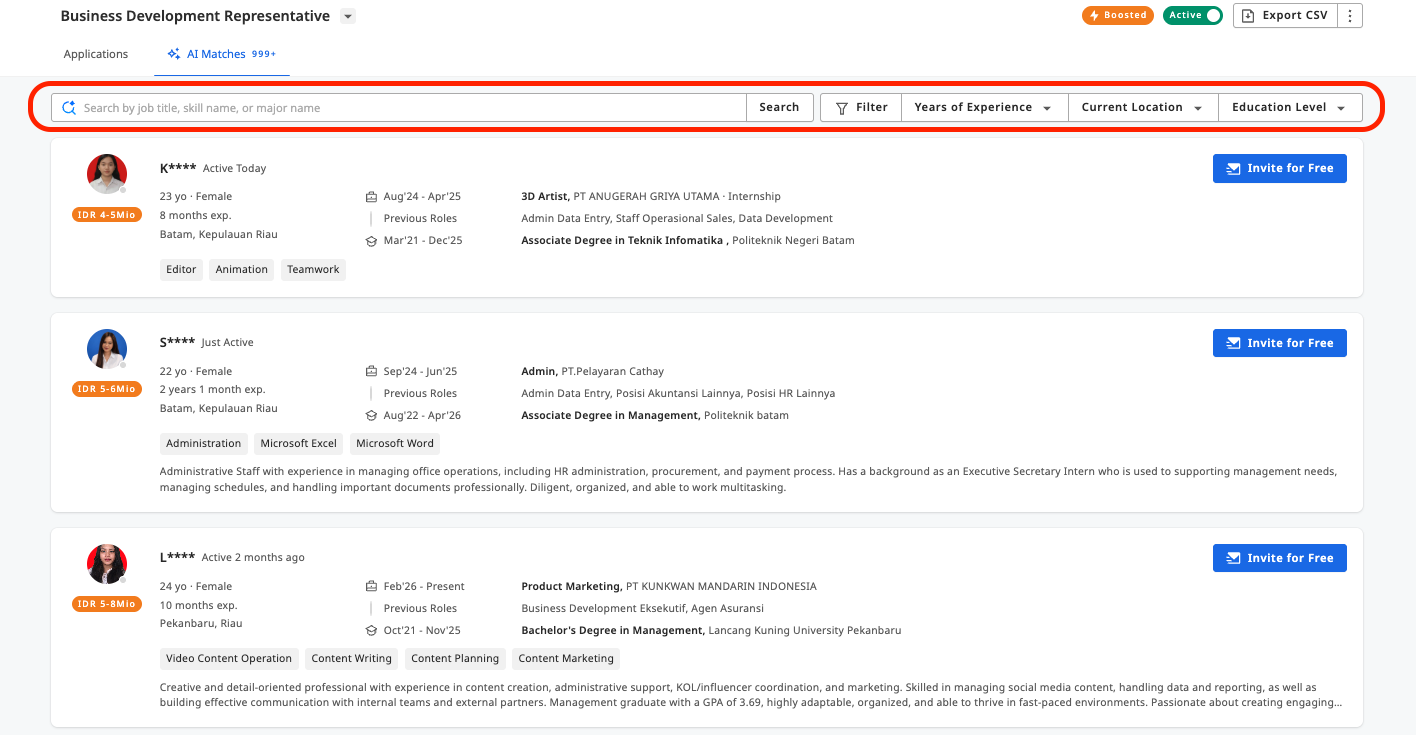Click S**** candidate's graduation cap icon
This screenshot has width=1416, height=735.
click(371, 416)
